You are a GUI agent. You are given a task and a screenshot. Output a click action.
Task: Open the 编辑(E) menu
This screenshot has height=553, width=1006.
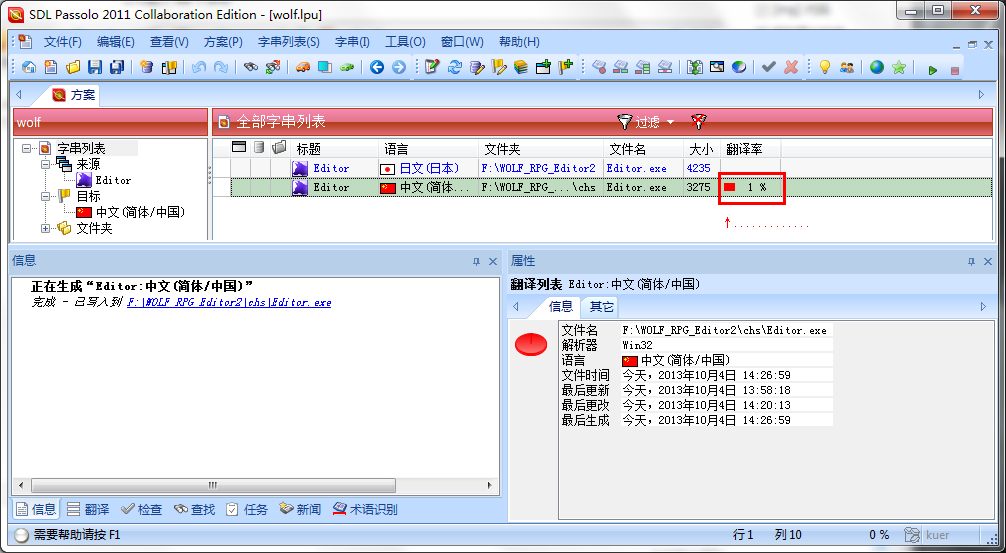pyautogui.click(x=115, y=42)
